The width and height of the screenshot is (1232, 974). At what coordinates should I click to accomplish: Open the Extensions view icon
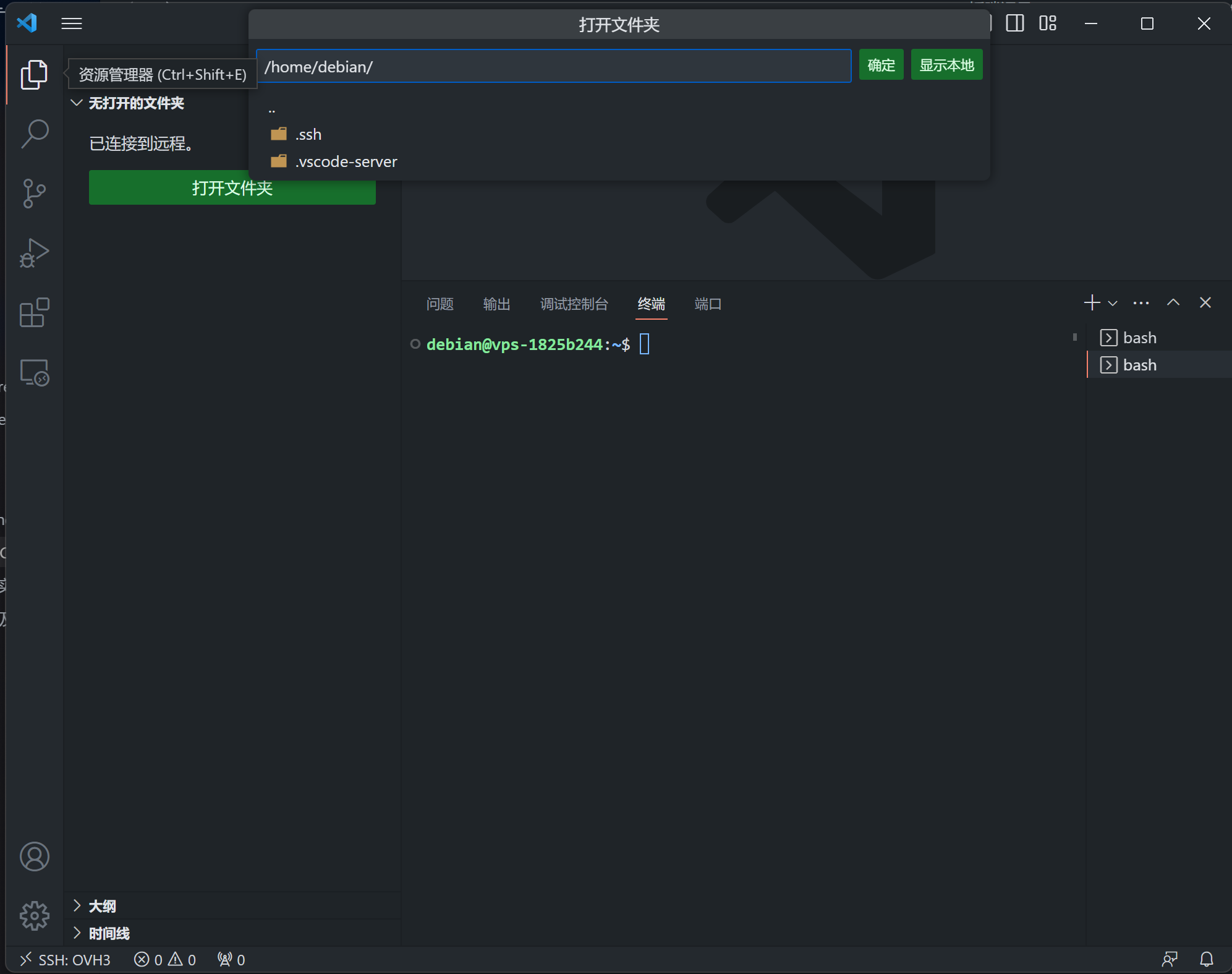[35, 312]
